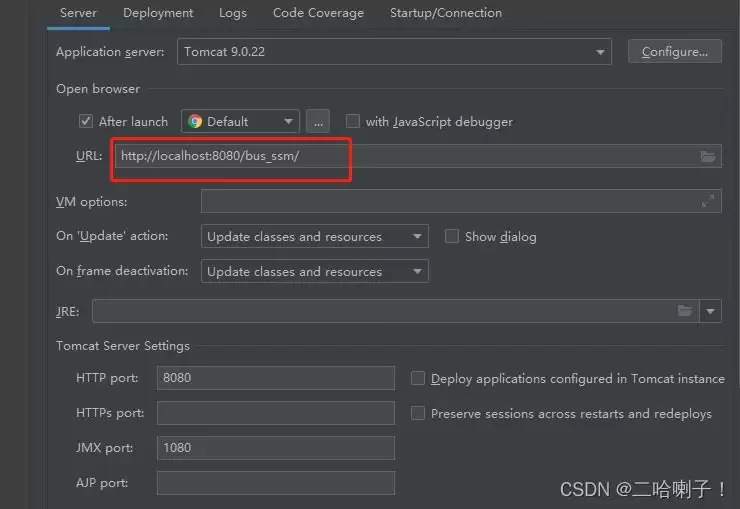Expand the JRE dropdown arrow
The width and height of the screenshot is (740, 509).
pos(710,311)
